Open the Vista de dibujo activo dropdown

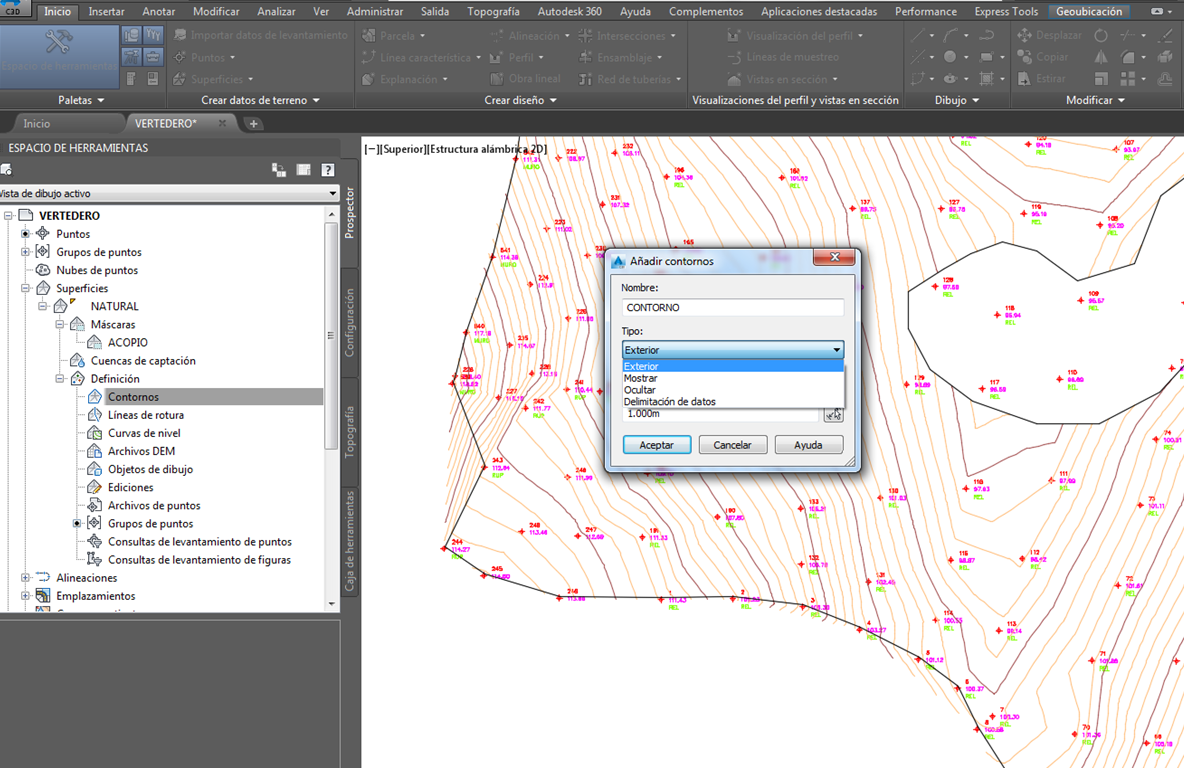click(x=334, y=193)
